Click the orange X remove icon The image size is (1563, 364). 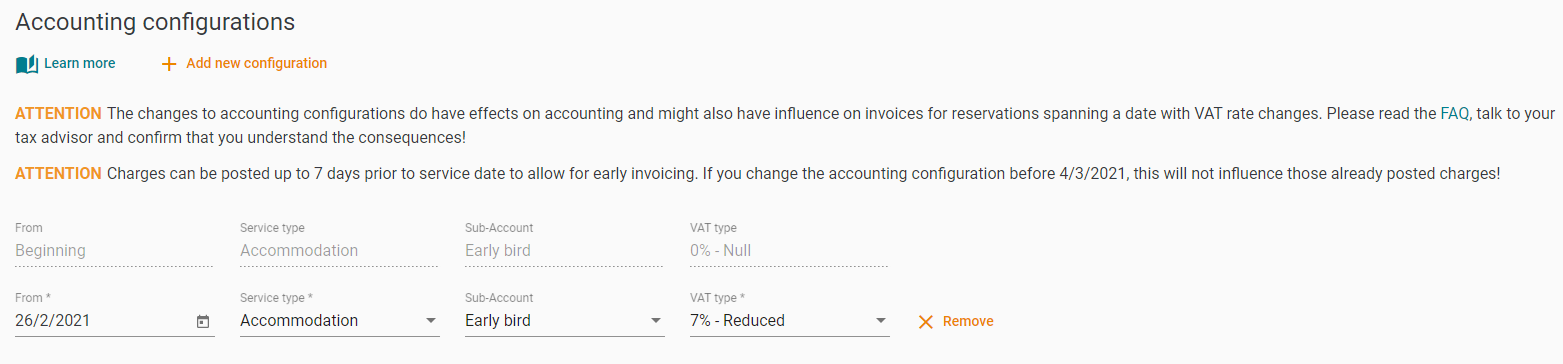pos(926,322)
